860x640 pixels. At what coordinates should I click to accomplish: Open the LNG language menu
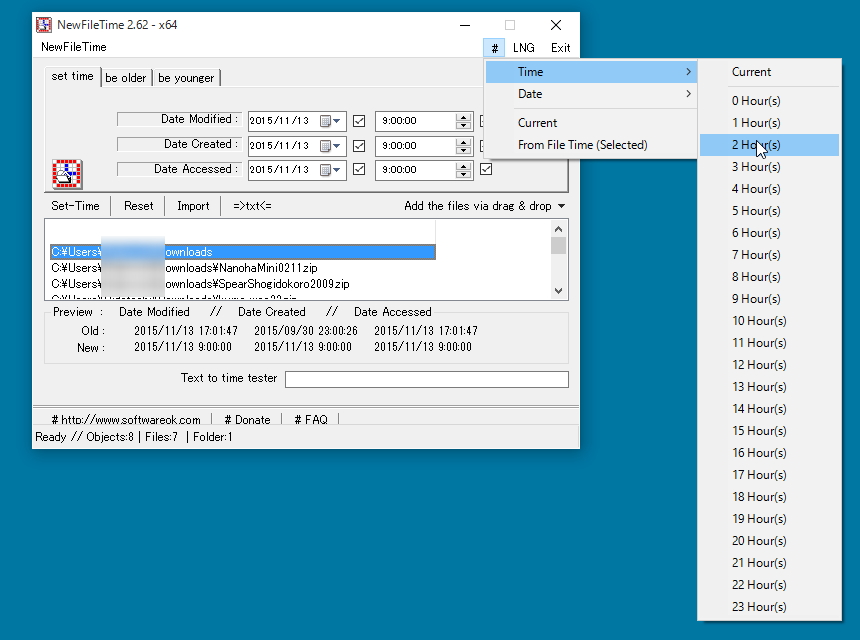pos(524,48)
